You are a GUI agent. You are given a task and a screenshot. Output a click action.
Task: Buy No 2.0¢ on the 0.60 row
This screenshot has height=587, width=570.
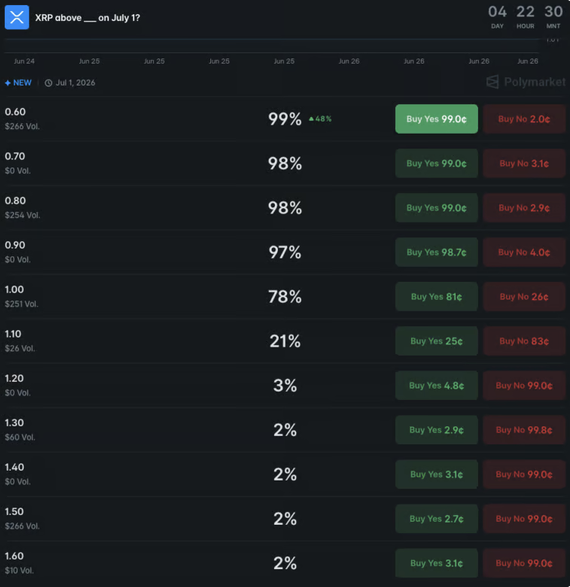[x=524, y=119]
